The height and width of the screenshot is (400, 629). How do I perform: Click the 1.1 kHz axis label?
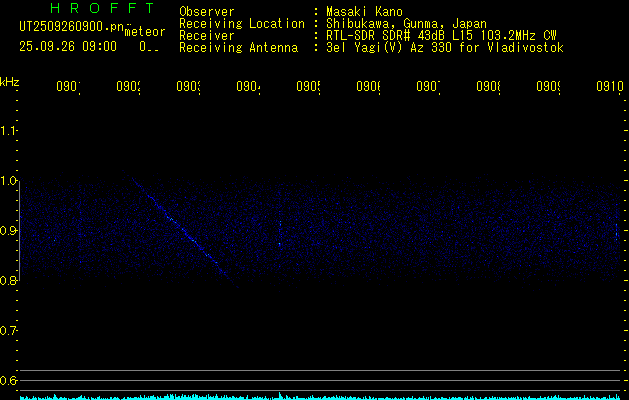(x=8, y=130)
